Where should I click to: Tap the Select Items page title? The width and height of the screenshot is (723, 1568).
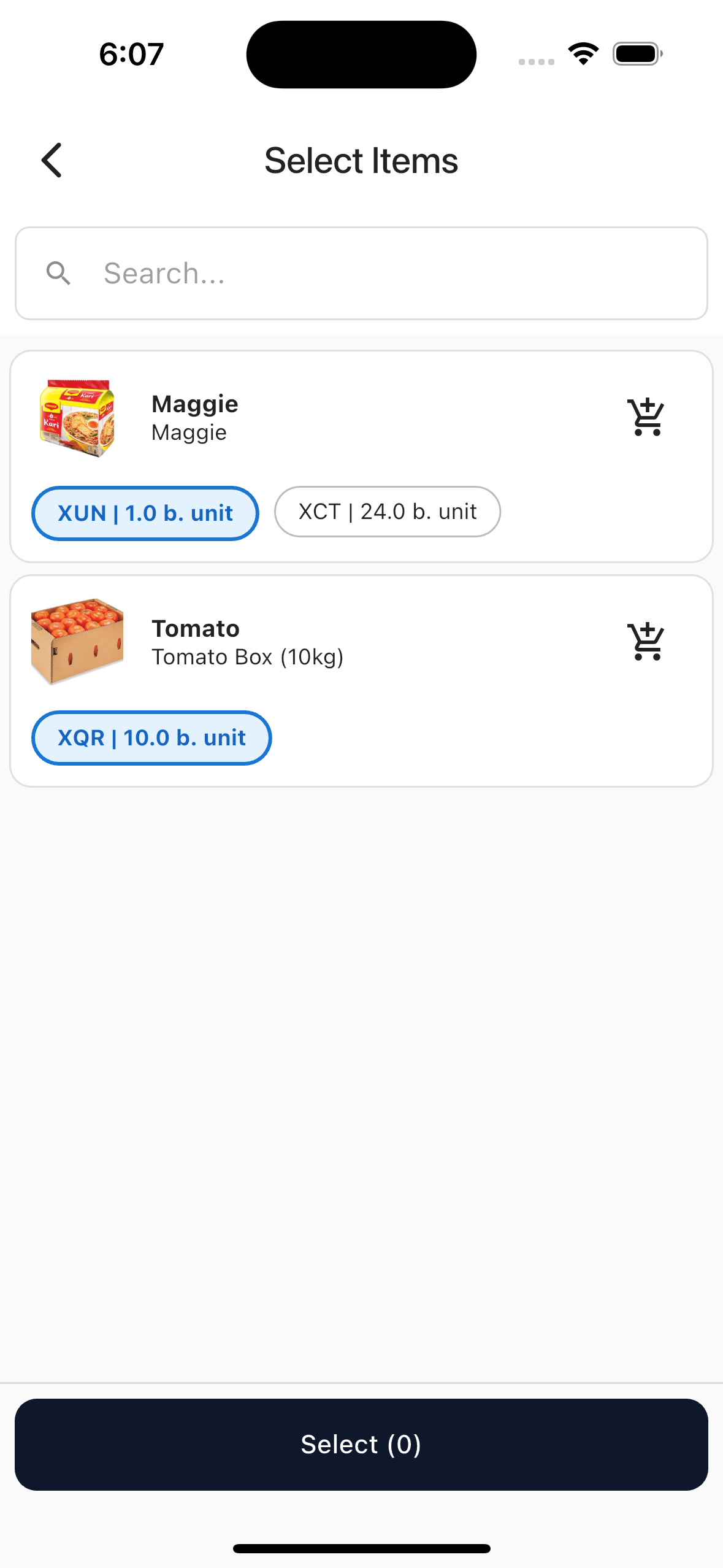click(361, 161)
